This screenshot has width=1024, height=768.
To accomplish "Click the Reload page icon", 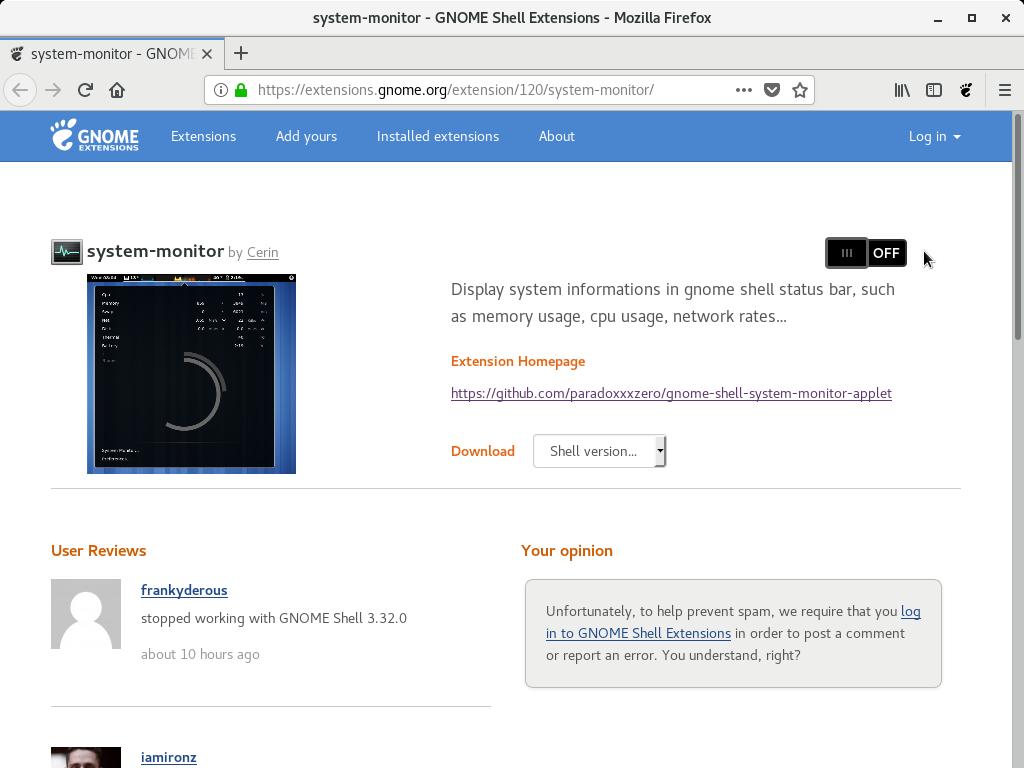I will click(85, 89).
